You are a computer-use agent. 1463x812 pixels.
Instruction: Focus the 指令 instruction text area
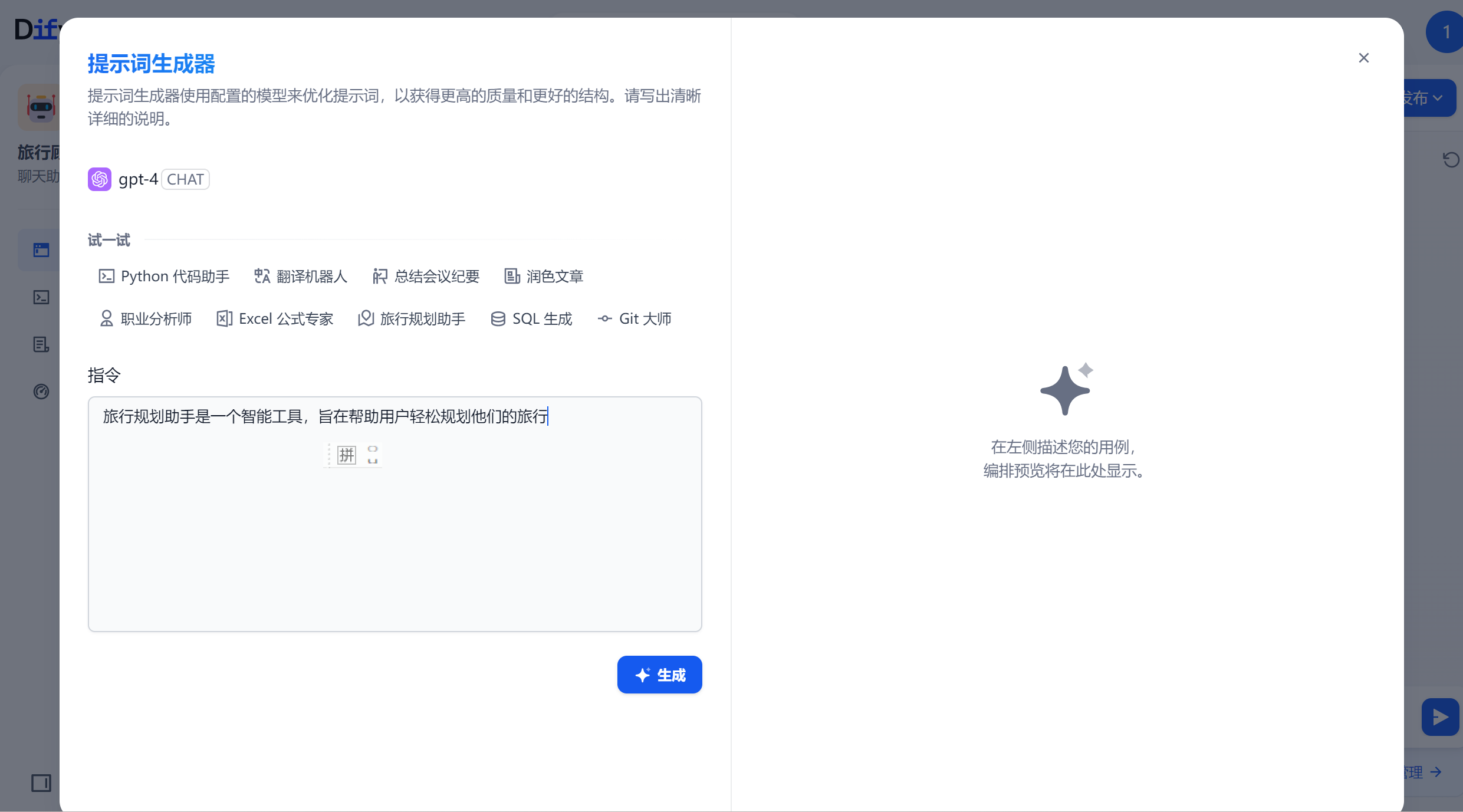click(394, 531)
